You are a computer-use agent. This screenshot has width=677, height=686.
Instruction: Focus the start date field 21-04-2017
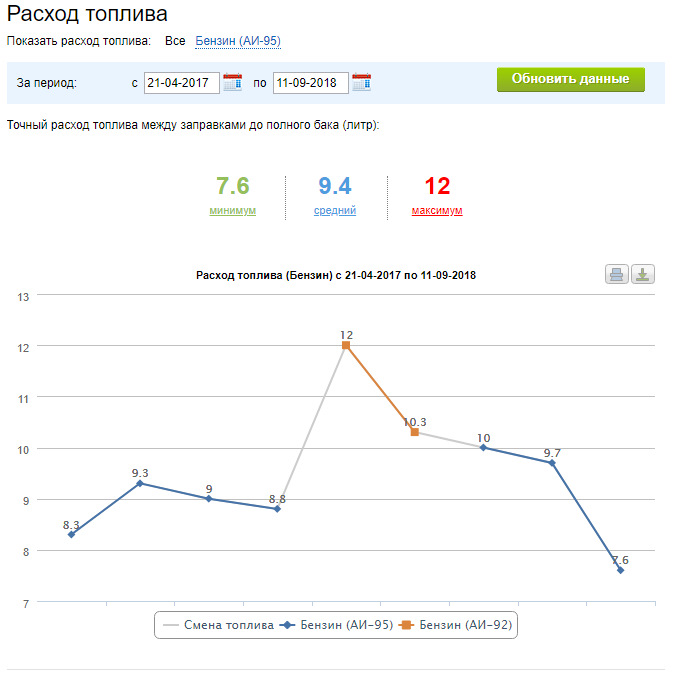coord(181,83)
